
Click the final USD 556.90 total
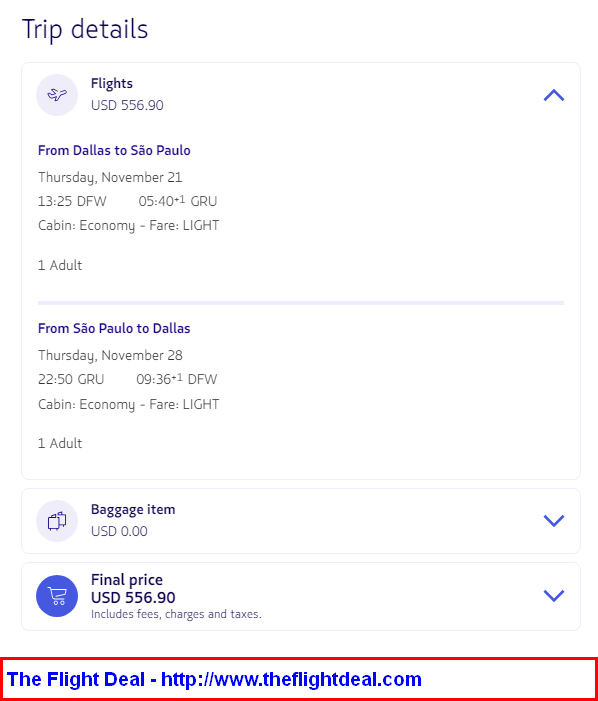click(133, 598)
